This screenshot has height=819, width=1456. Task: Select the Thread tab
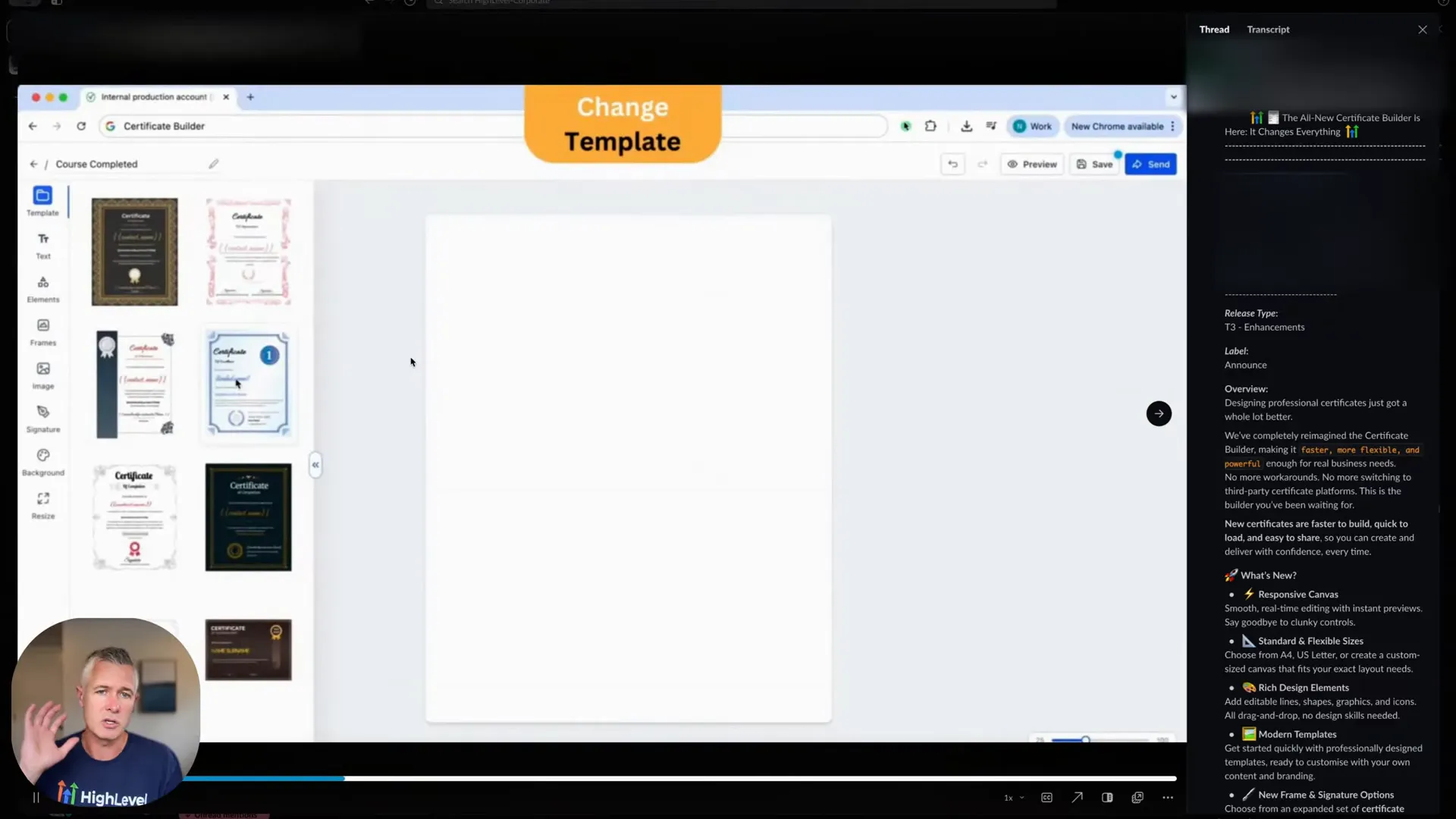tap(1213, 29)
